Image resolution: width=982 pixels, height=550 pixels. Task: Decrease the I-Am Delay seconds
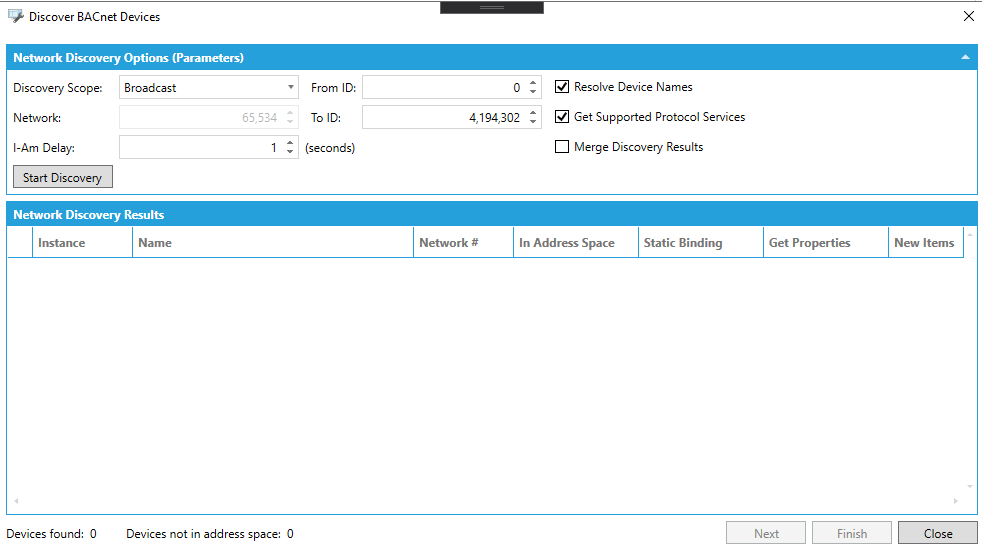coord(290,153)
